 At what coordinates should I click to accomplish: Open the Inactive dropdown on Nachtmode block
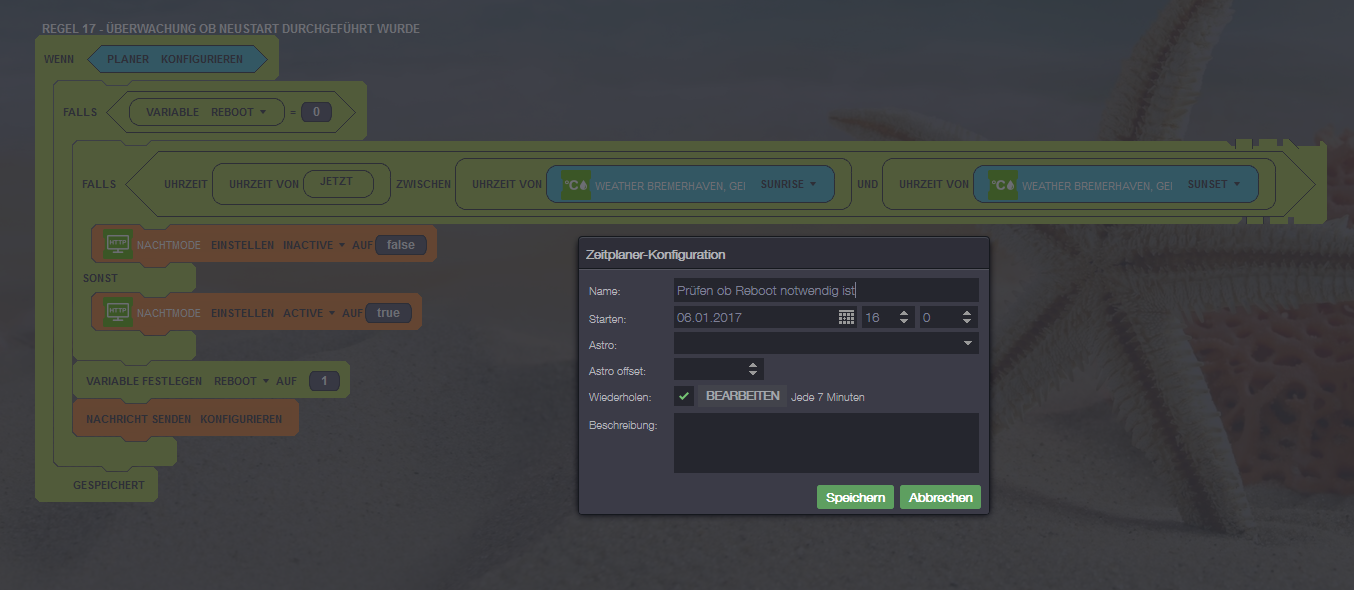pyautogui.click(x=313, y=245)
